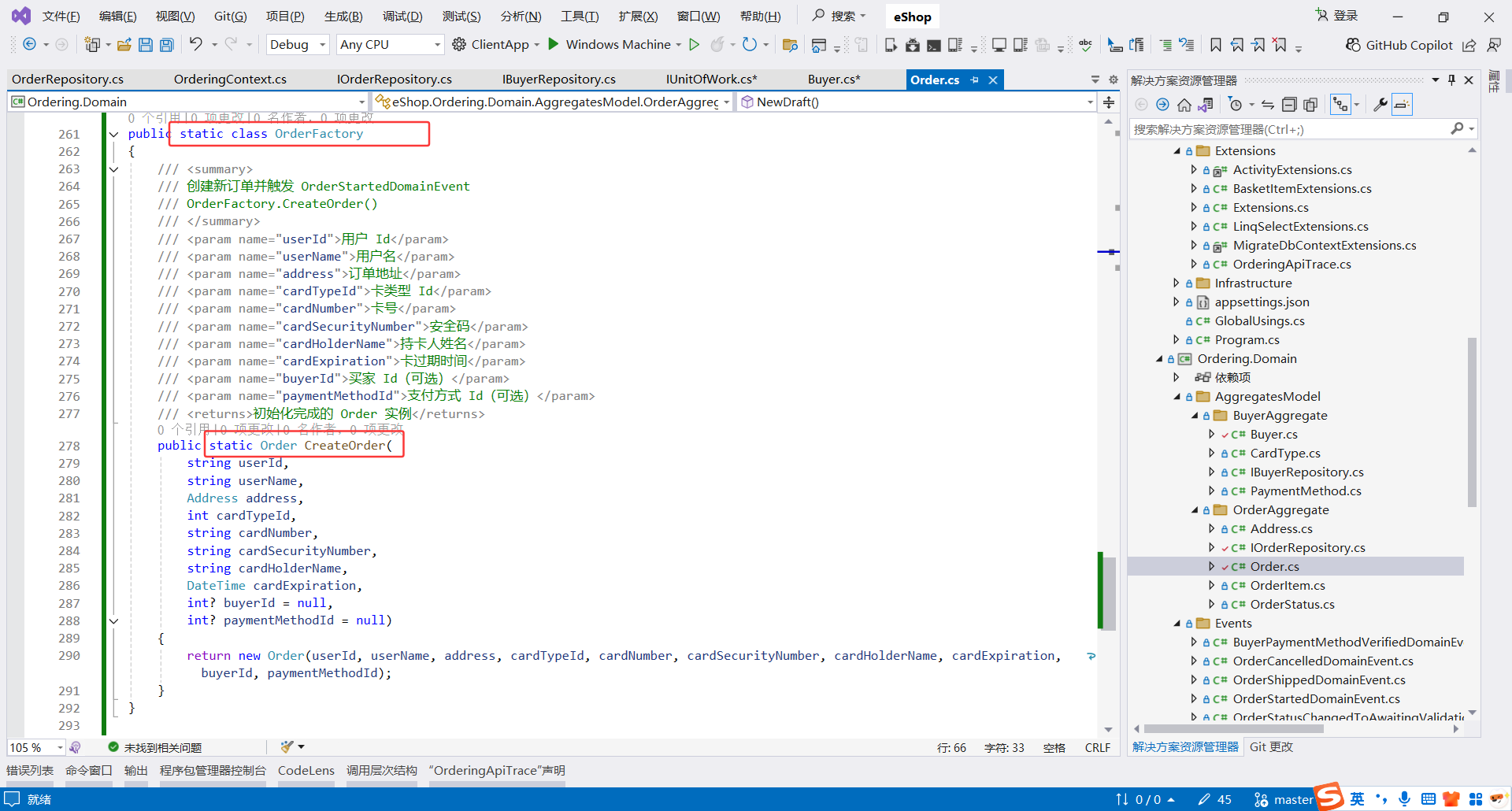
Task: Switch to OrderingContext.cs tab
Action: [x=230, y=80]
